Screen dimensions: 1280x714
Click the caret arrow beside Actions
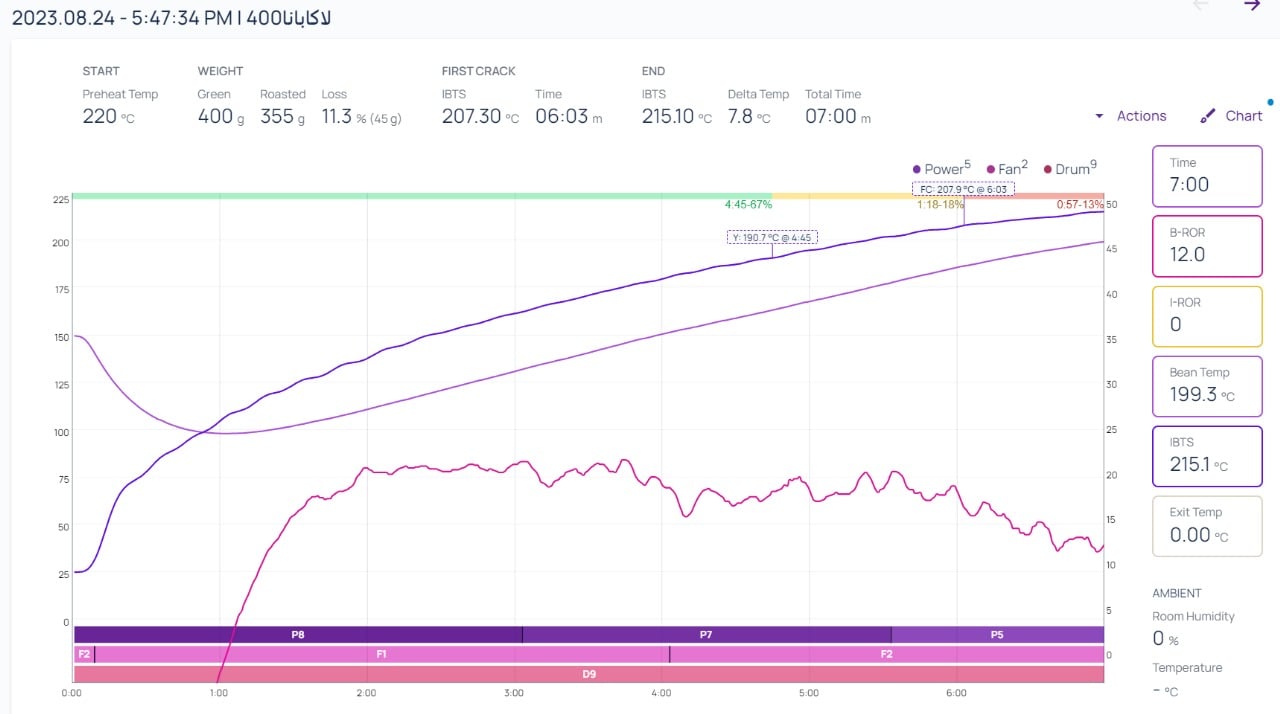tap(1099, 116)
